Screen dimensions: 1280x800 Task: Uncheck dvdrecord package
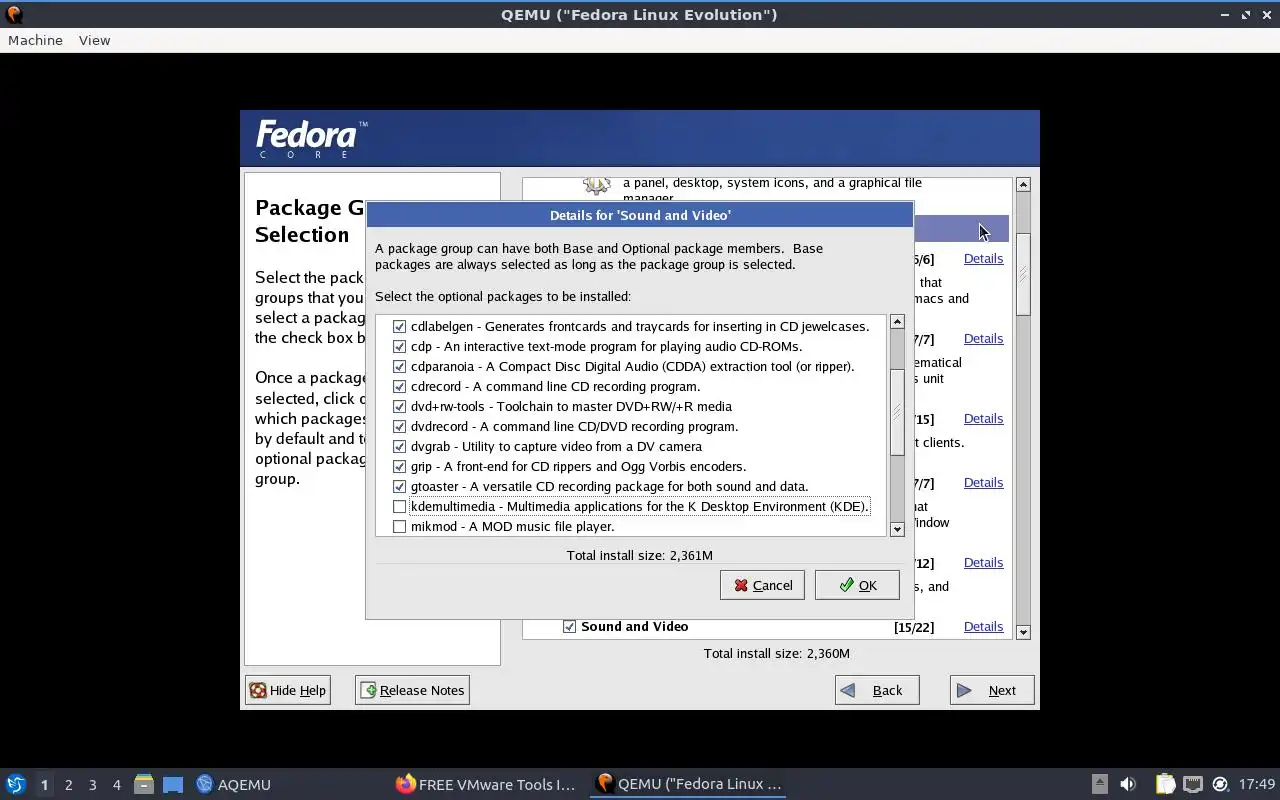pos(399,426)
